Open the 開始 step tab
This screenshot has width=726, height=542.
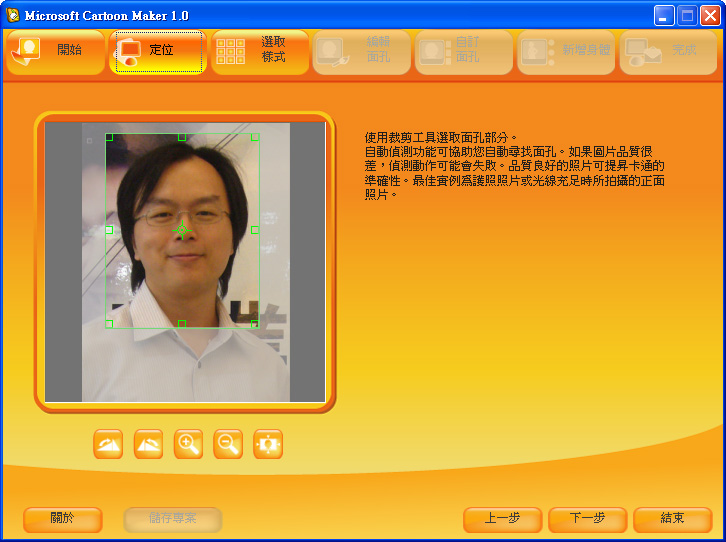pyautogui.click(x=56, y=52)
